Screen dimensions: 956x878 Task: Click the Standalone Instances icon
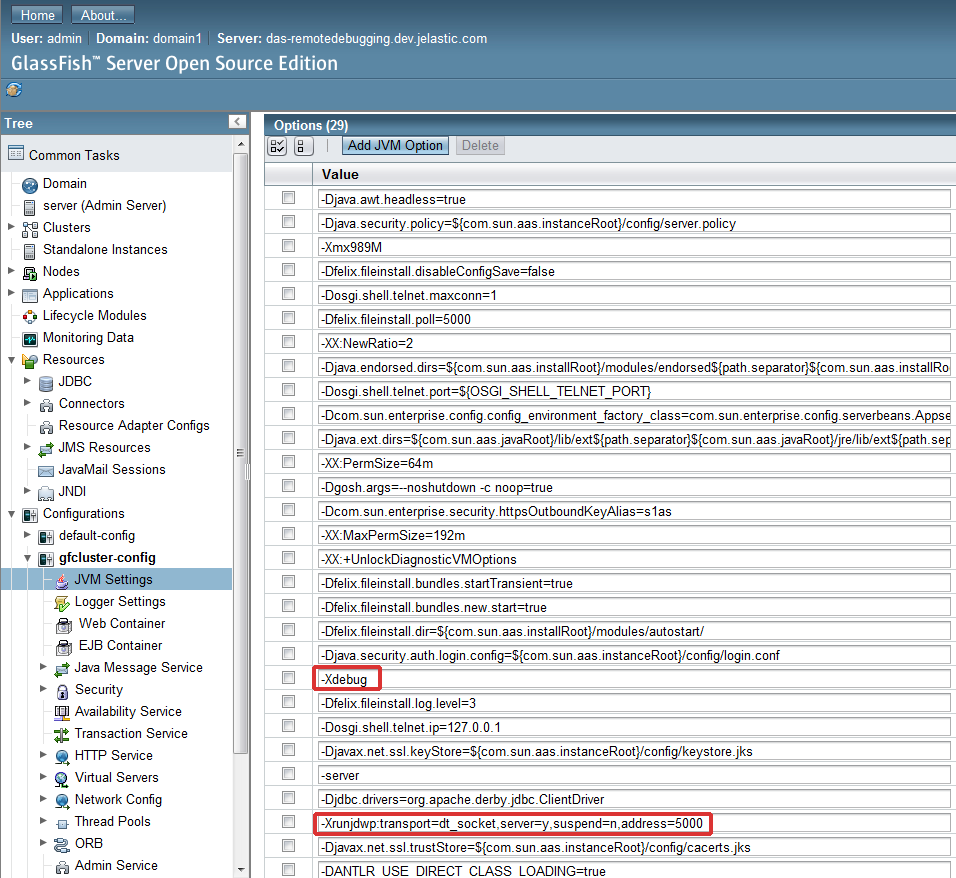tap(29, 251)
